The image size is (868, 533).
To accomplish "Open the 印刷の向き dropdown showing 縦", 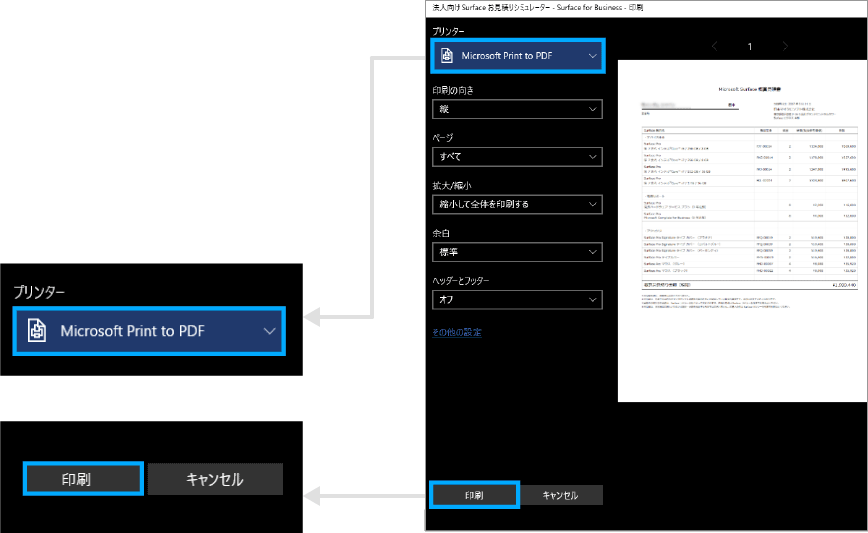I will 517,109.
